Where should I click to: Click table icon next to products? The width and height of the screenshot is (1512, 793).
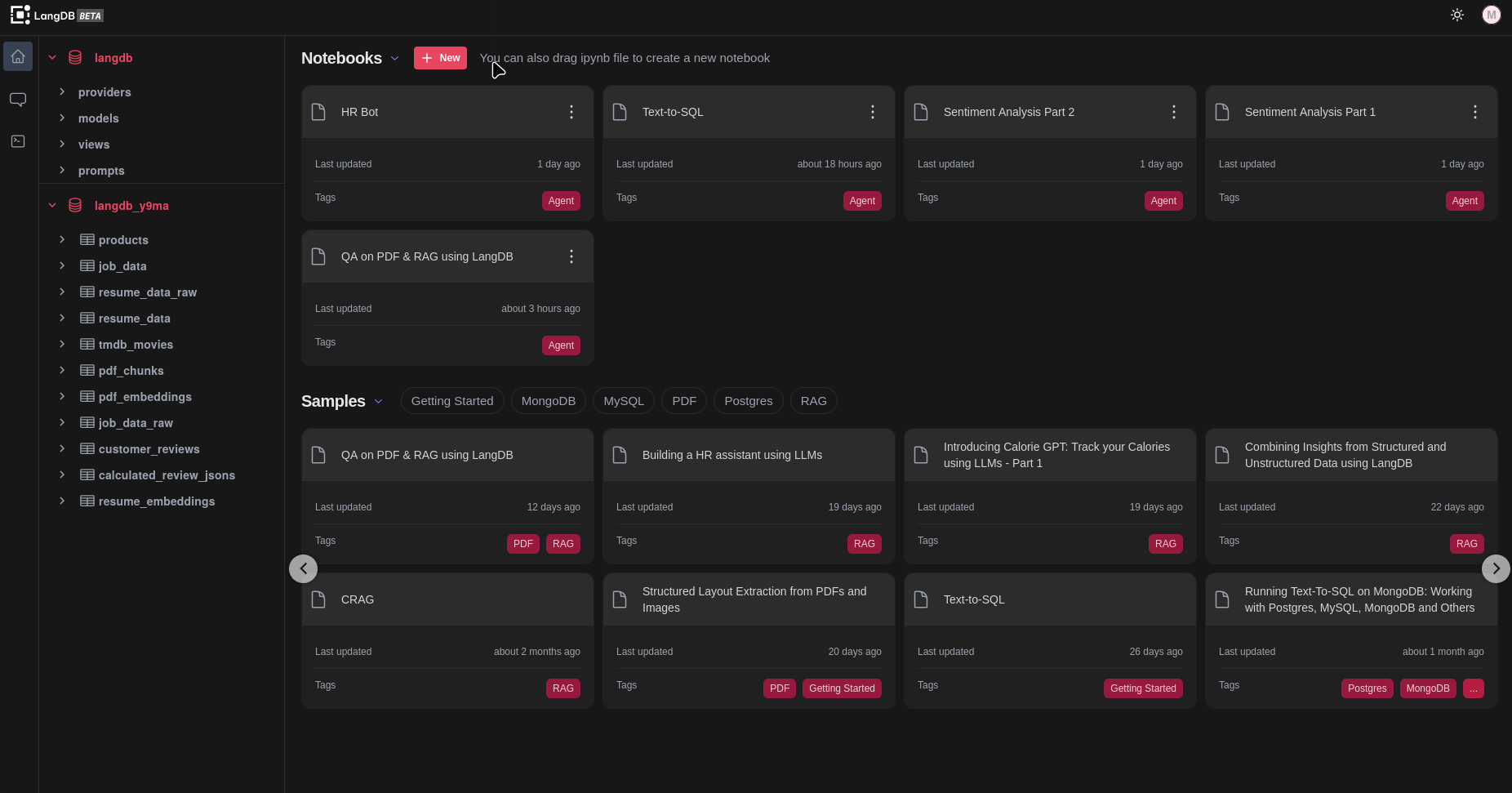[x=87, y=239]
